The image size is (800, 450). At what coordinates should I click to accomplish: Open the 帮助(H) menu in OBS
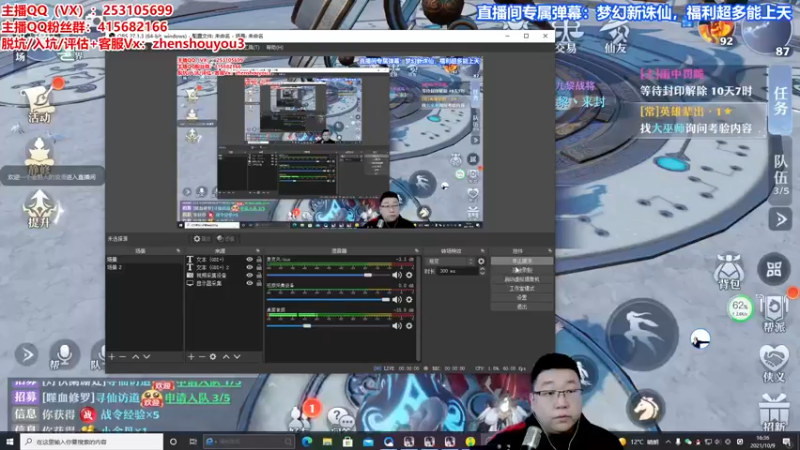tap(274, 47)
